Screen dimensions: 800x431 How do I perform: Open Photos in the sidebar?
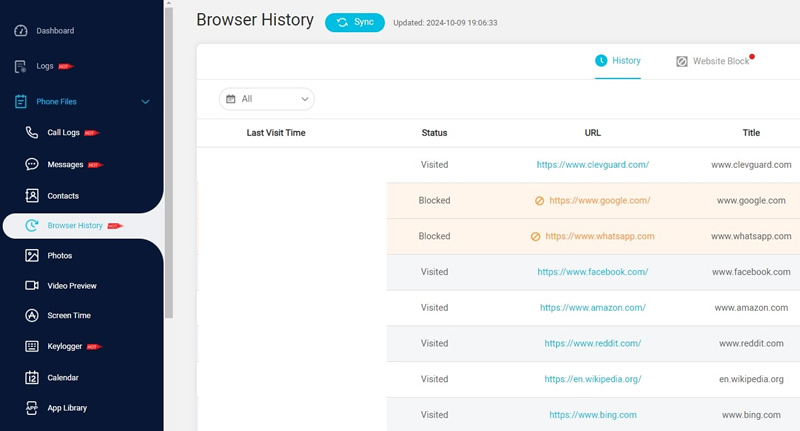tap(60, 256)
